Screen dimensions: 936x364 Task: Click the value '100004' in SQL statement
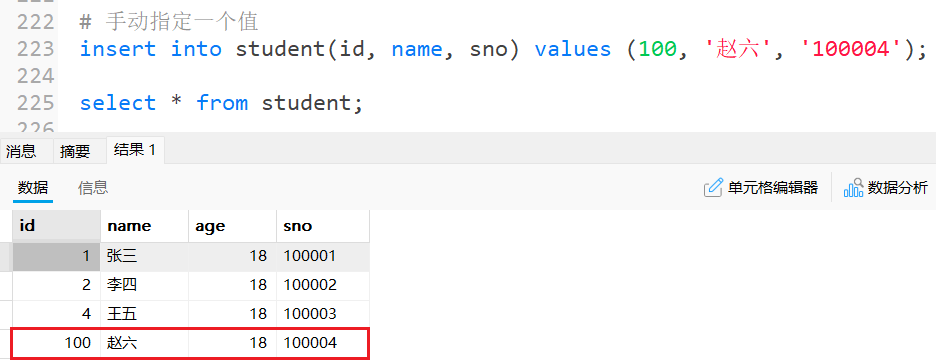tap(852, 49)
